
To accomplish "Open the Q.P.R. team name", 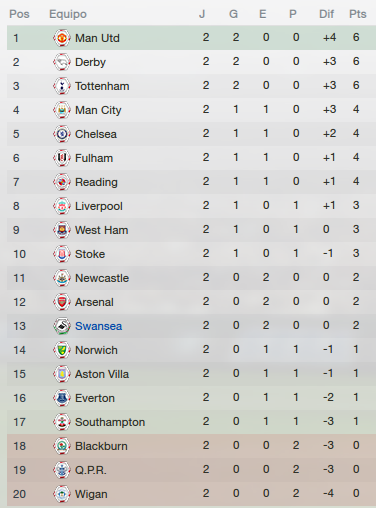I will click(x=91, y=470).
